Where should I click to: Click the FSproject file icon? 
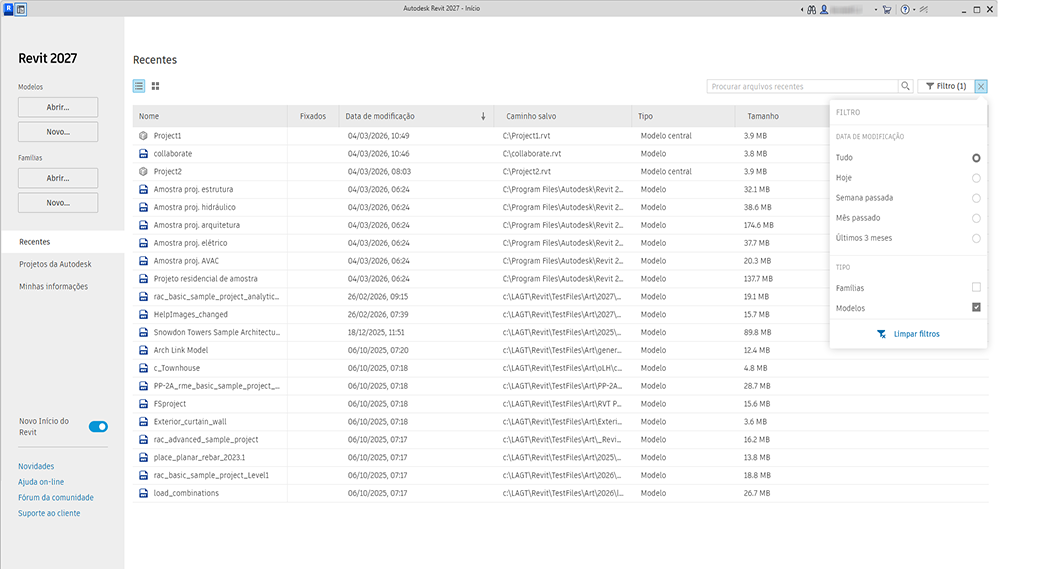(x=143, y=404)
